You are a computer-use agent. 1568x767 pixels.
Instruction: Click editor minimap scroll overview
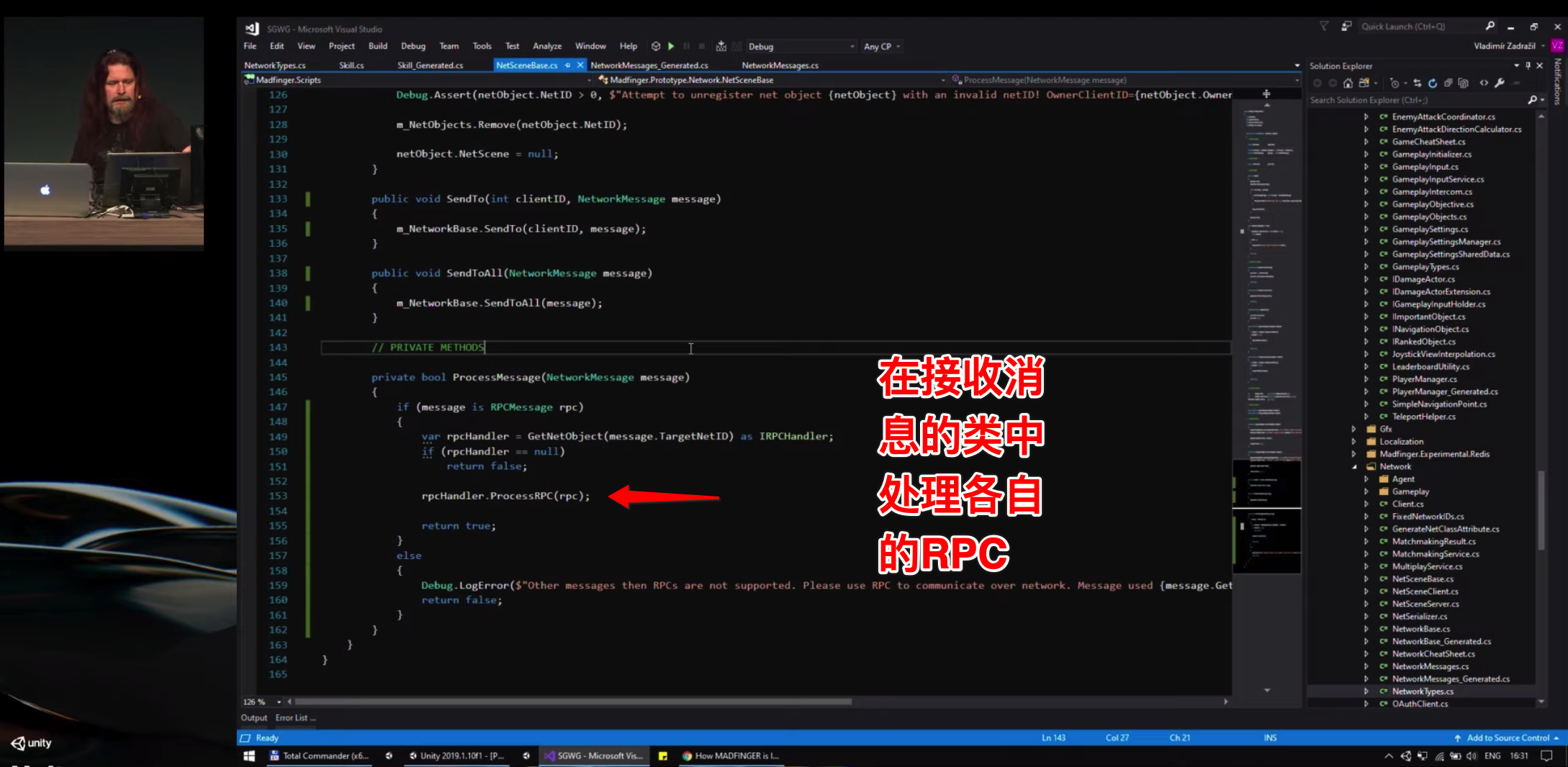[1267, 396]
